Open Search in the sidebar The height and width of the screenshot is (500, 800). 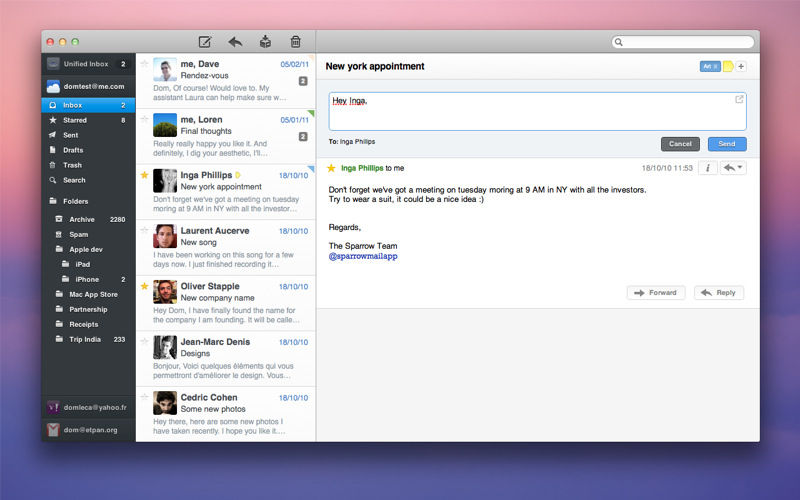tap(88, 180)
